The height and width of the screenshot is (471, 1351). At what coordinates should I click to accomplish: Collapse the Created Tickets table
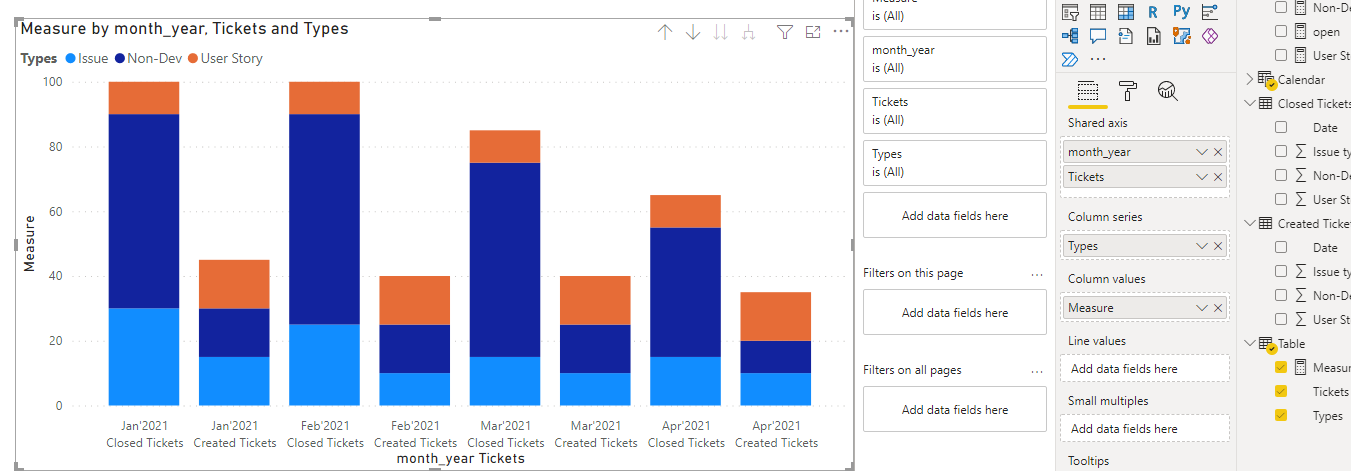point(1249,223)
